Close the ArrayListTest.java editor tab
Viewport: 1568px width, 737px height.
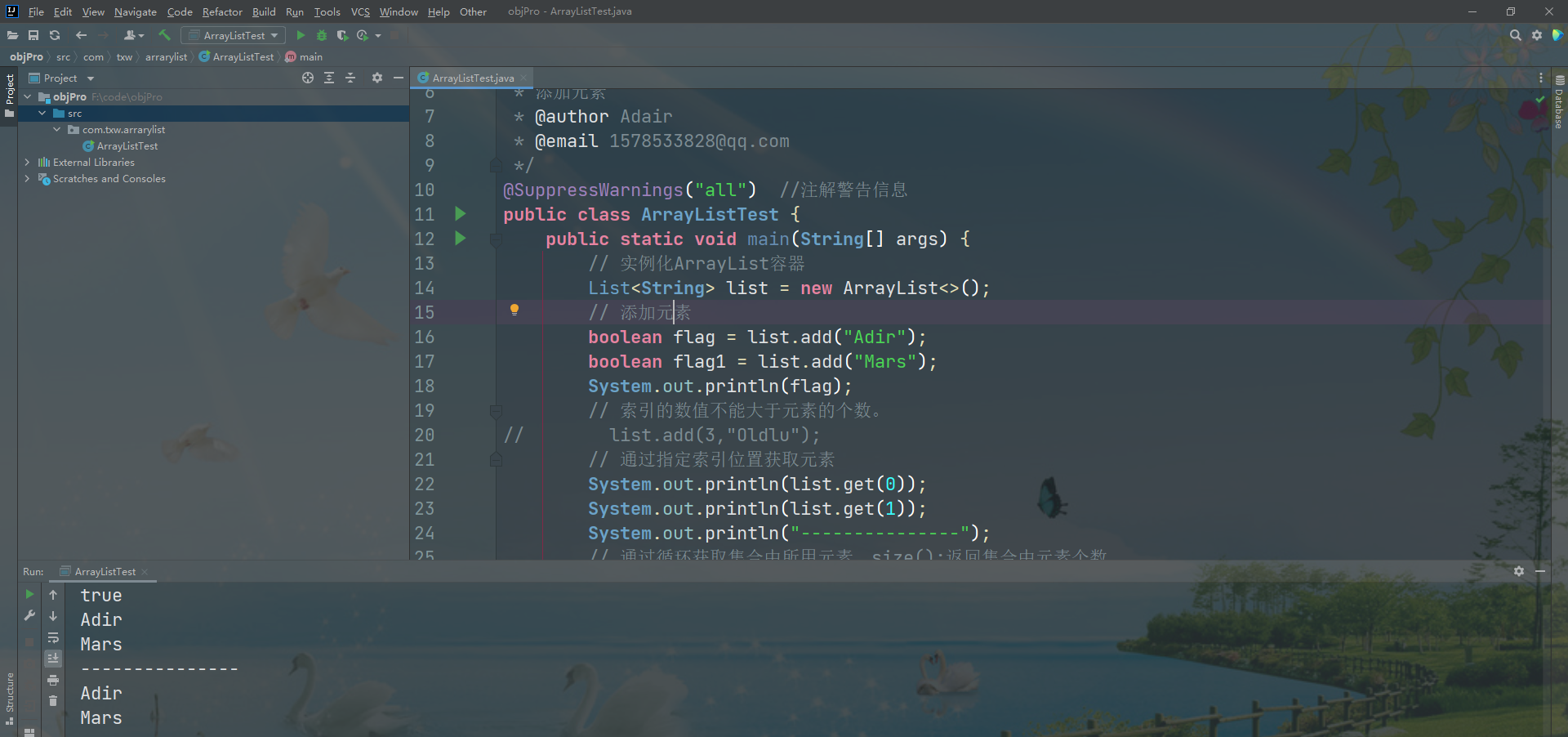click(x=523, y=78)
